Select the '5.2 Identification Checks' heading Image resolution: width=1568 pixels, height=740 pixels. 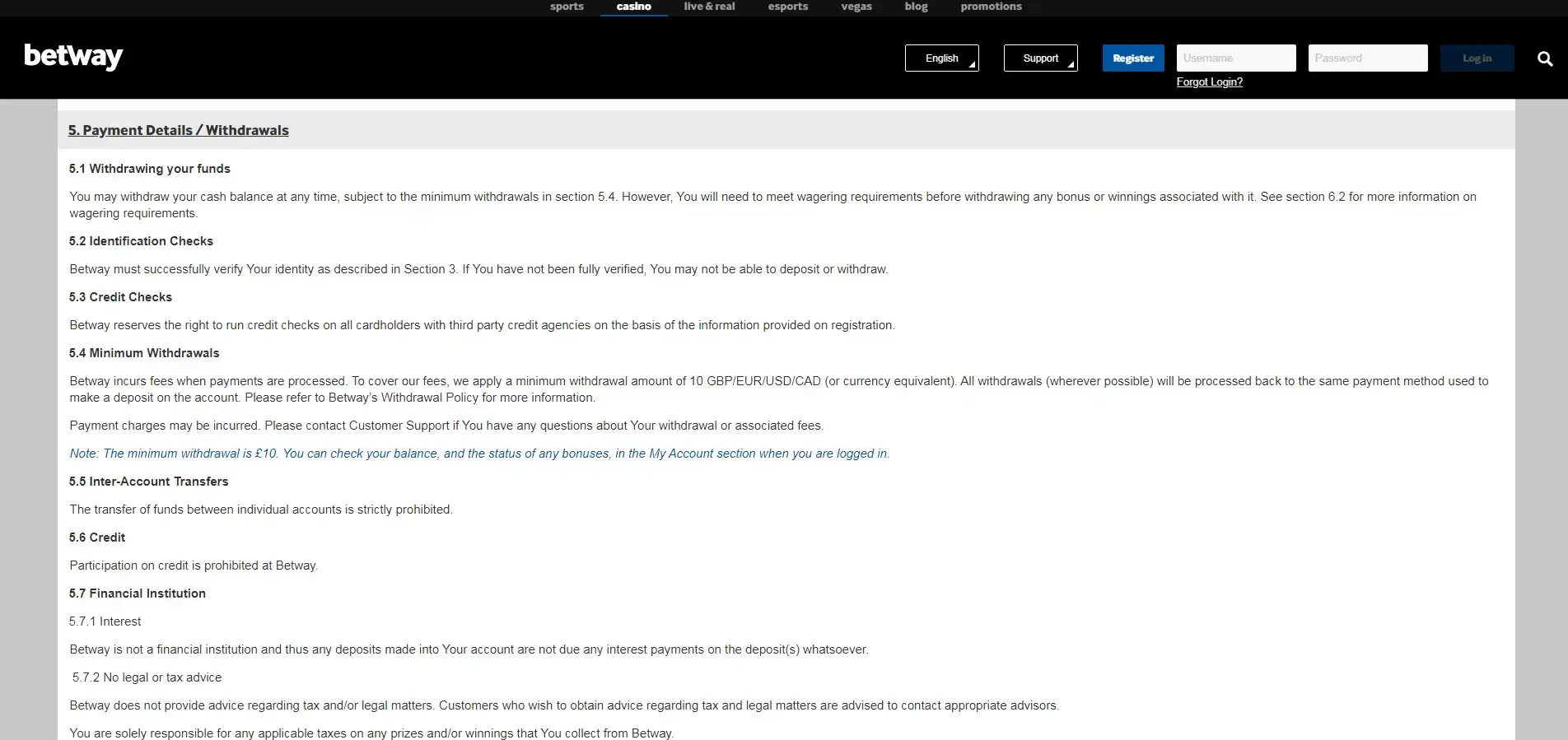click(x=141, y=241)
